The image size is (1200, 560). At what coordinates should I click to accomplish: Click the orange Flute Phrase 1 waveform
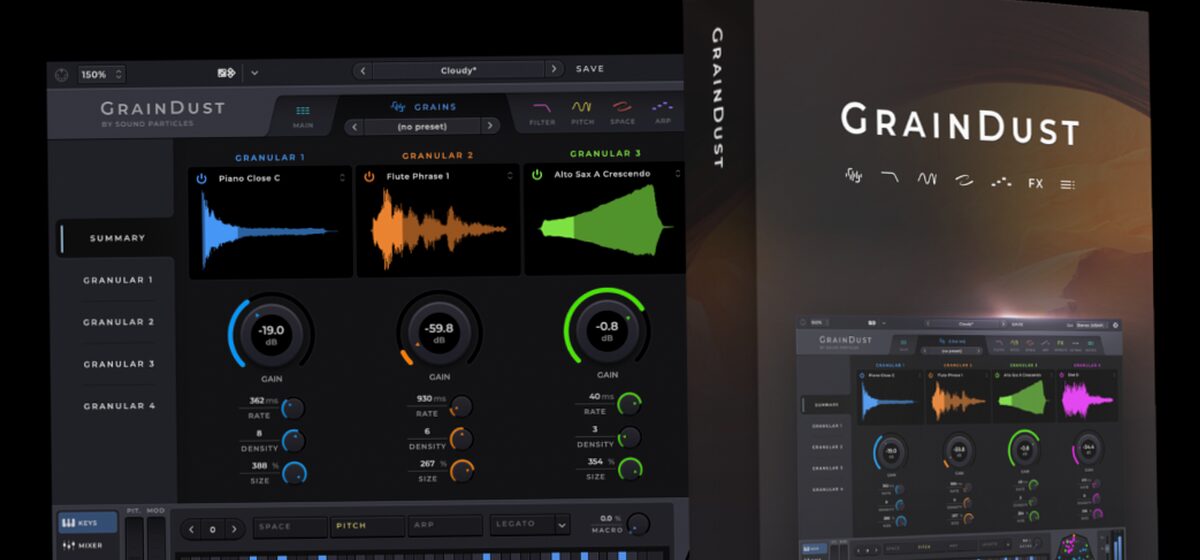click(438, 229)
